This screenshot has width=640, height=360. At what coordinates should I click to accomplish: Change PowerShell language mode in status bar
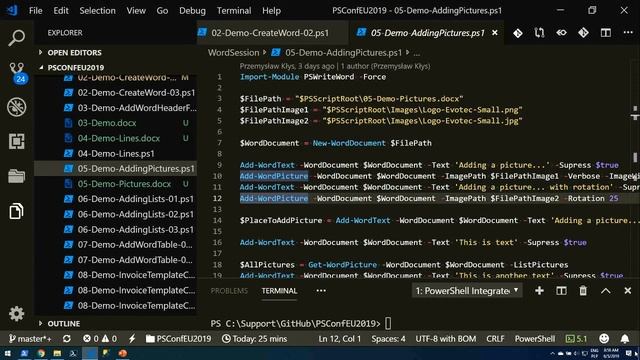[535, 339]
